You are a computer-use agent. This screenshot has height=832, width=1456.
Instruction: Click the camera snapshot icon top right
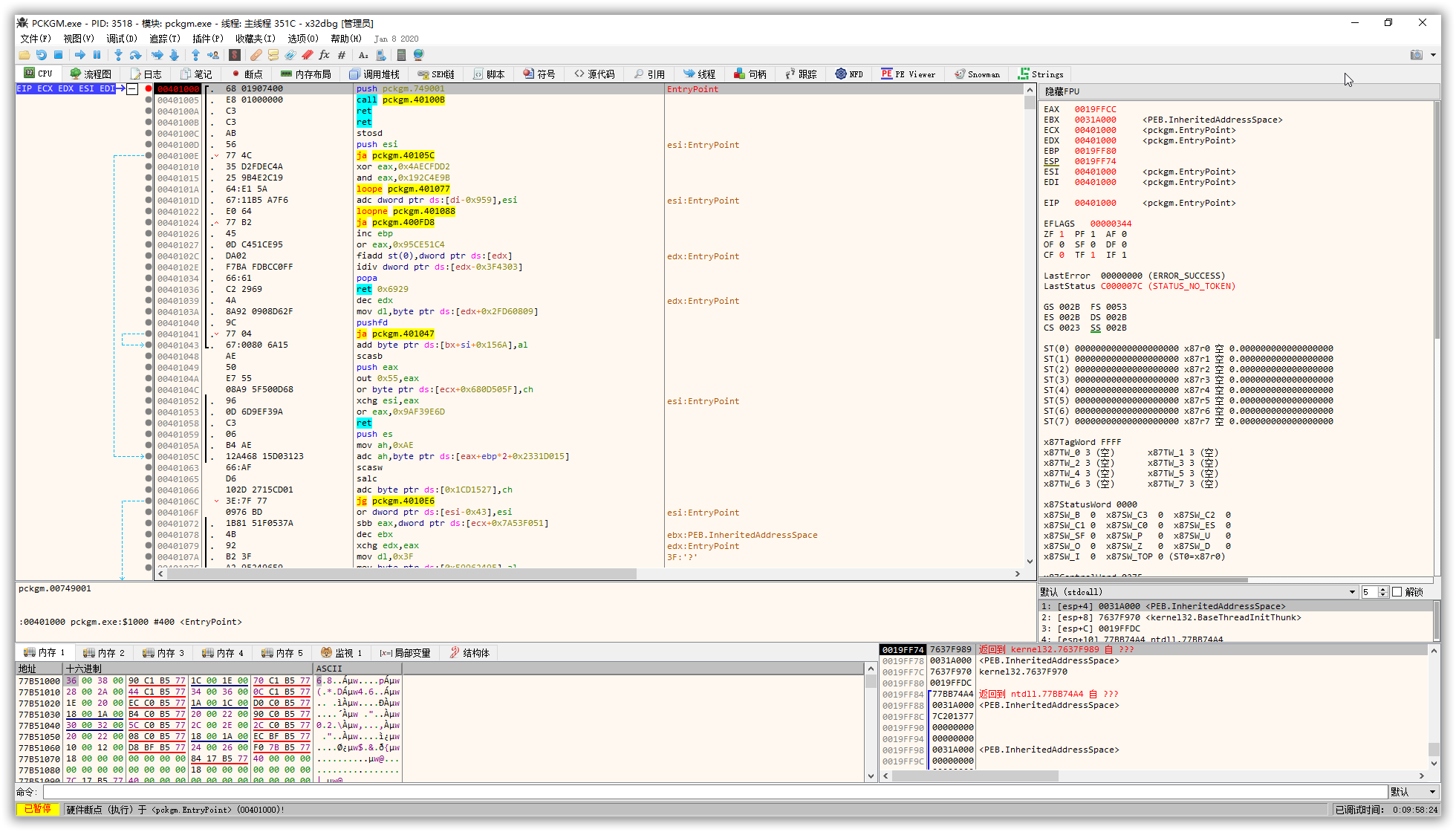tap(1417, 55)
